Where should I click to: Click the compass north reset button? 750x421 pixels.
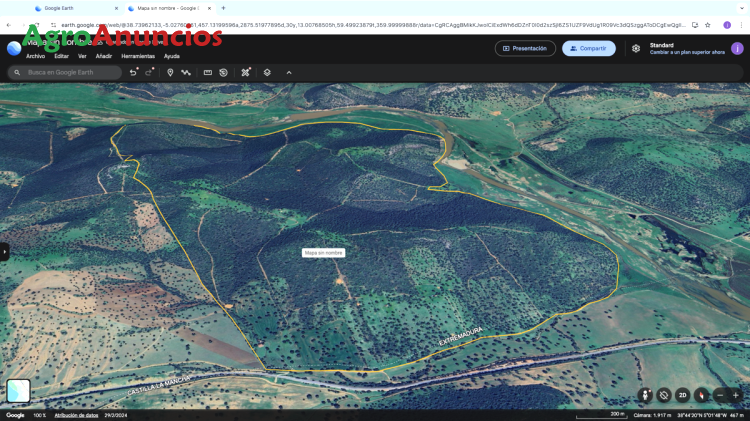[701, 395]
